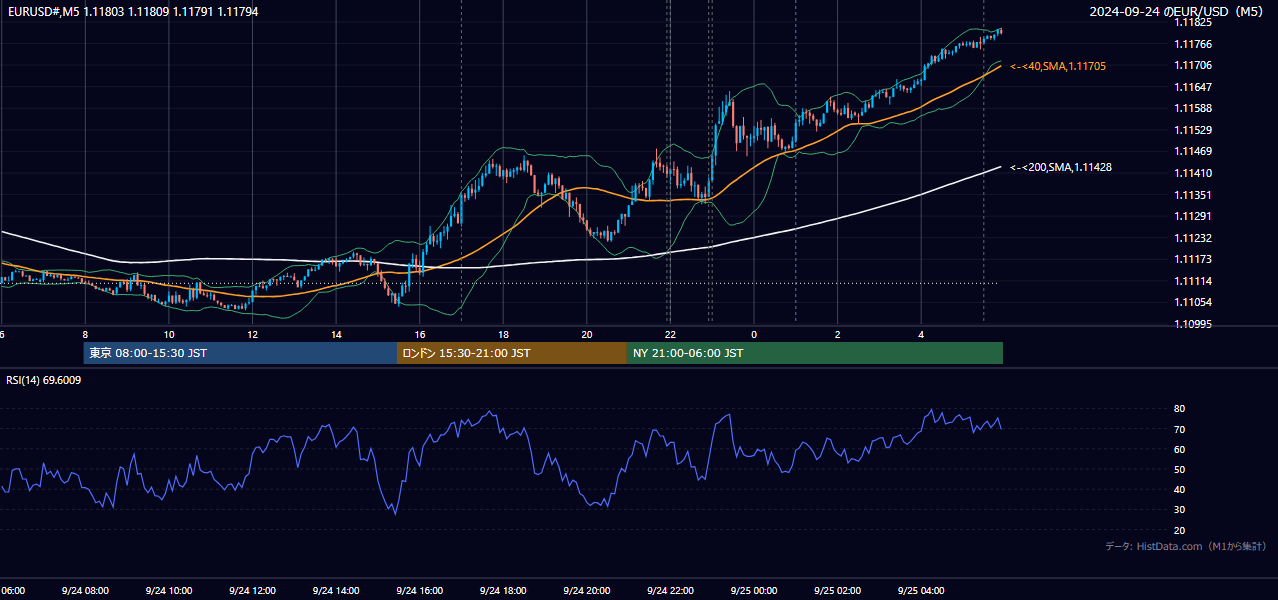Viewport: 1278px width, 600px height.
Task: Click the RSI(14) 69.6009 indicator label
Action: coord(44,380)
